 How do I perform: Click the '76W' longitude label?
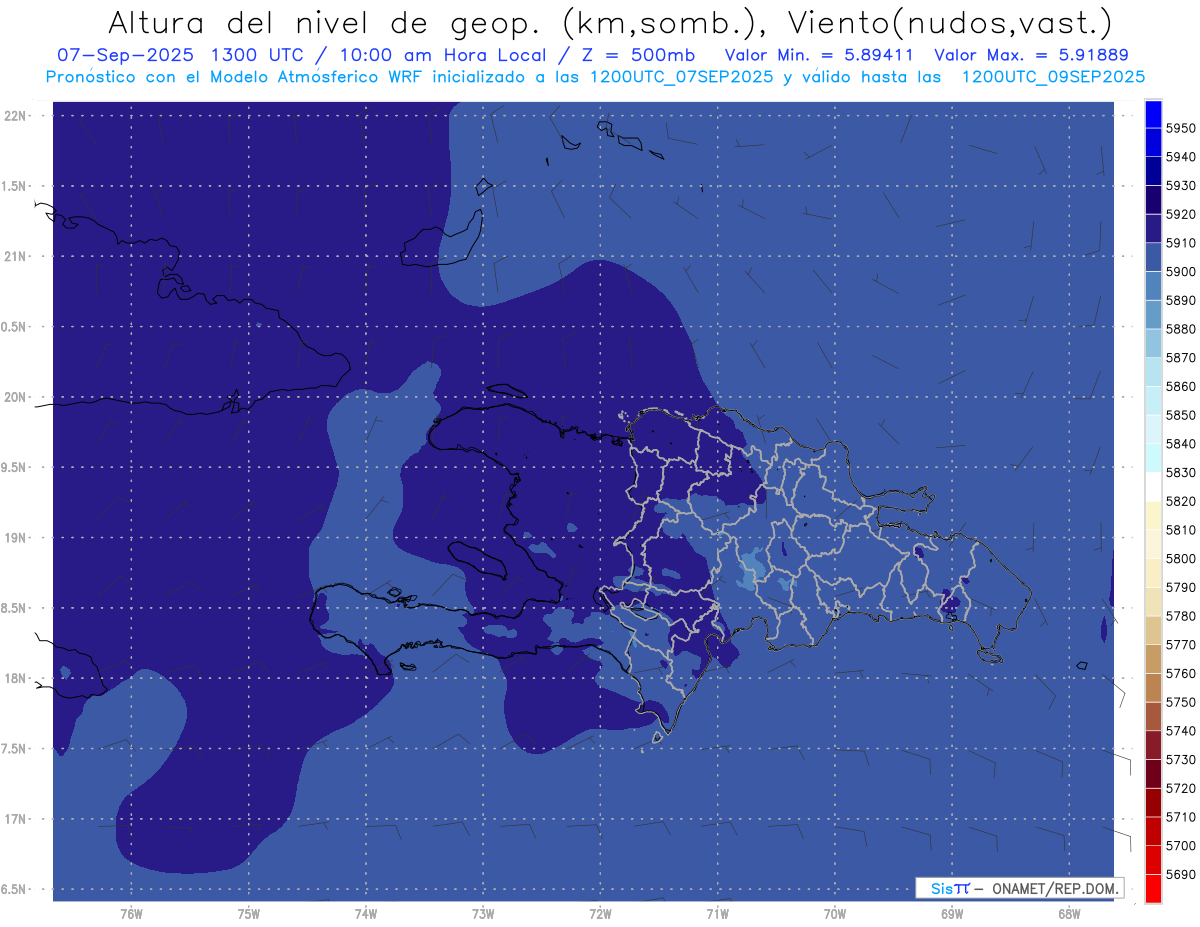click(x=131, y=913)
